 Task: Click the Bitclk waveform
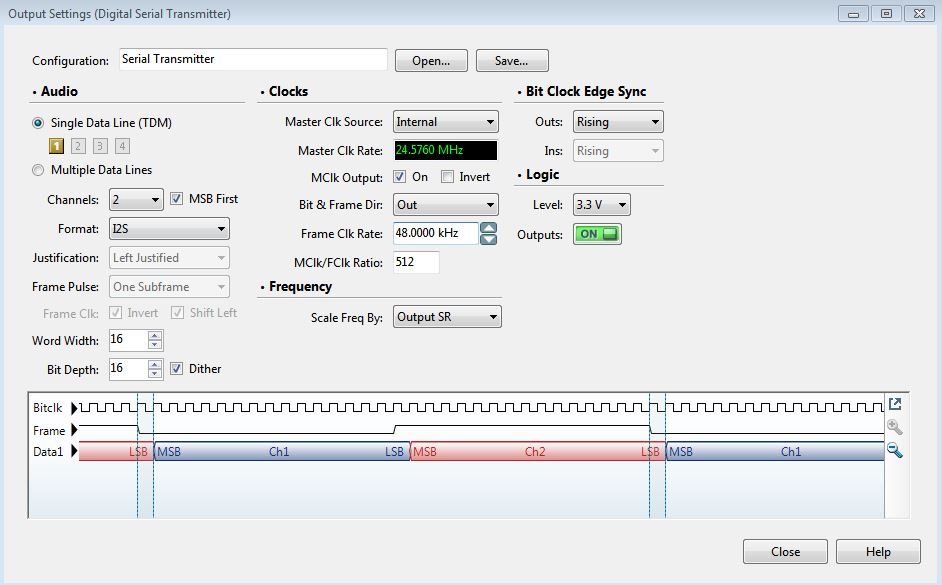(481, 407)
